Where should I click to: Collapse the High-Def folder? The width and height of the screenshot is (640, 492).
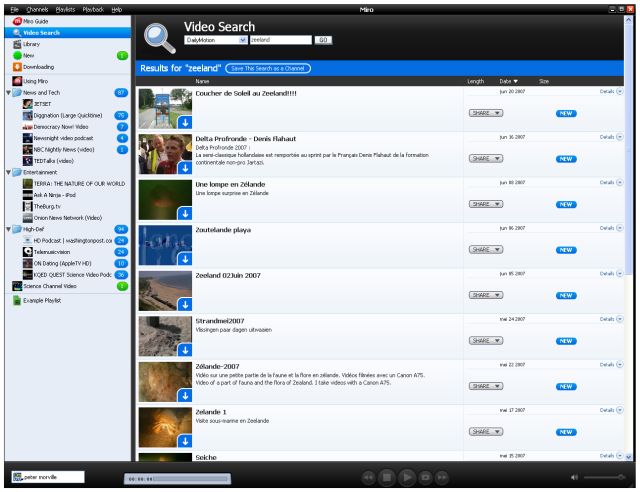pos(8,229)
